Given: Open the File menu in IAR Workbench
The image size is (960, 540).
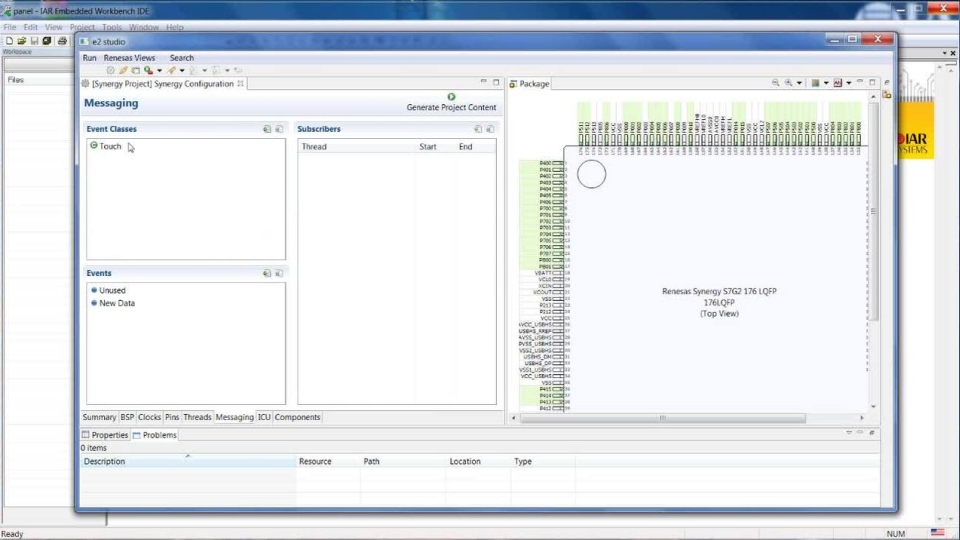Looking at the screenshot, I should 10,27.
